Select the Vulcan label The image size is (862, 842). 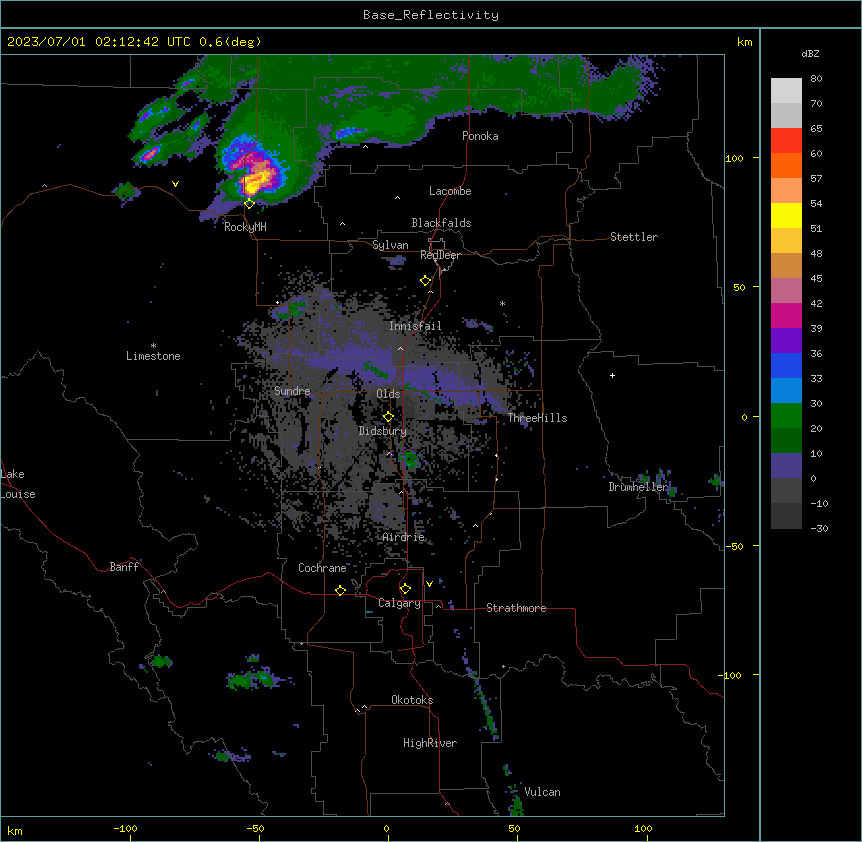(542, 792)
